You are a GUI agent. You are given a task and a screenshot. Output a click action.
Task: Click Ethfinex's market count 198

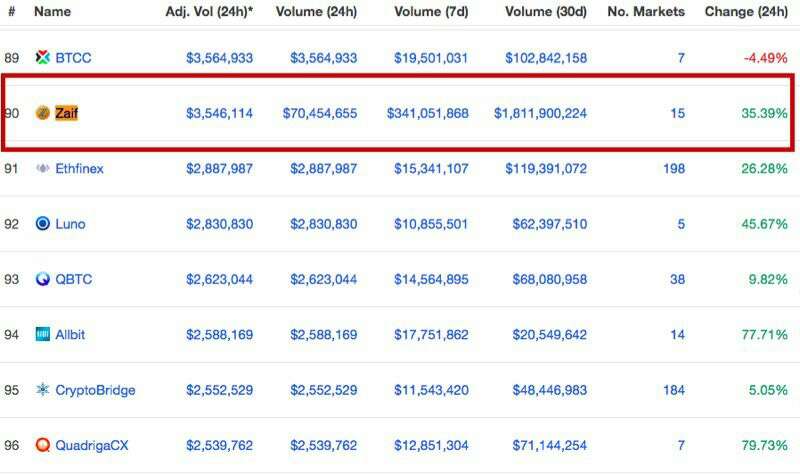pyautogui.click(x=673, y=168)
